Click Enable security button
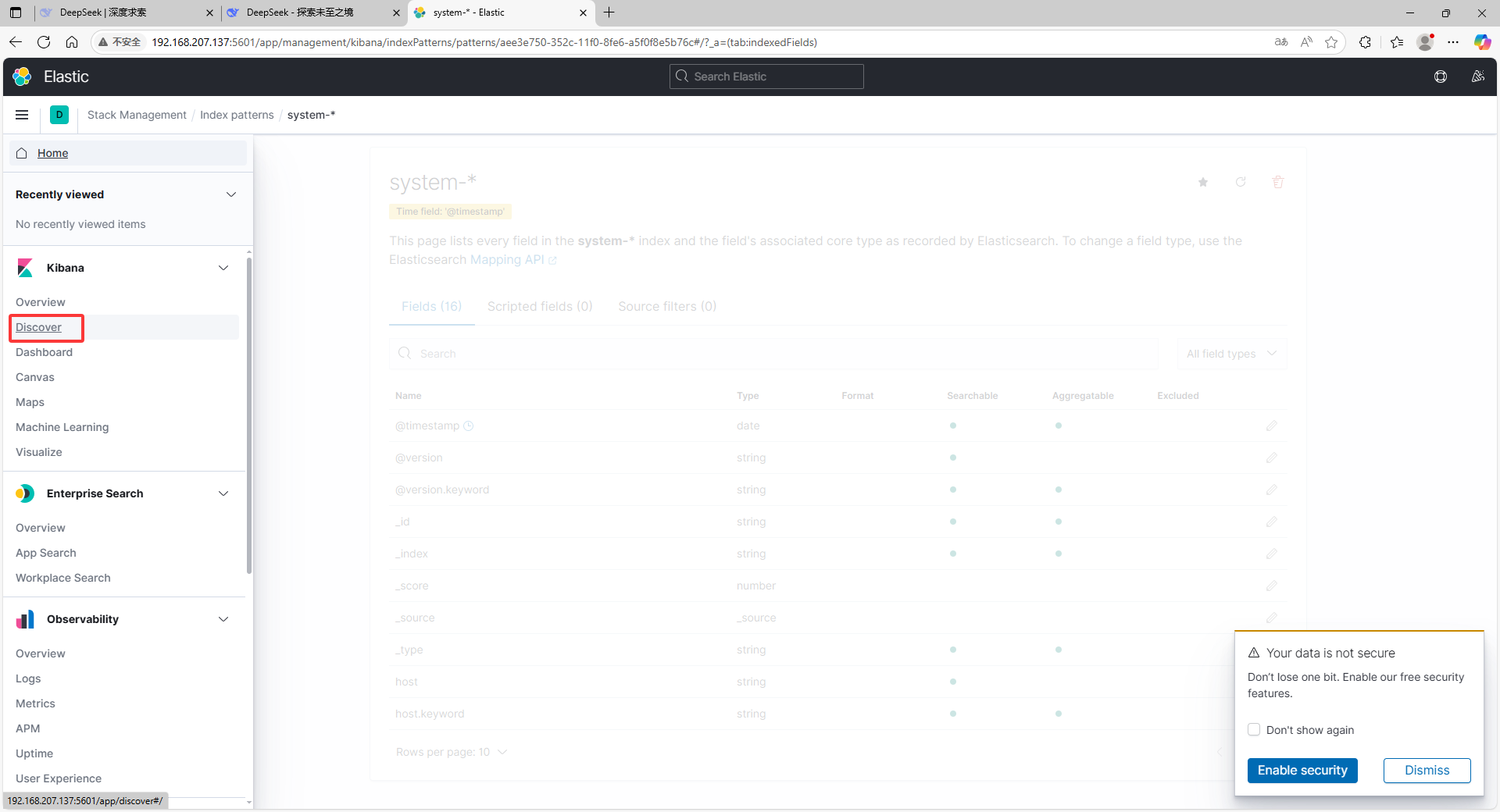Image resolution: width=1500 pixels, height=812 pixels. point(1302,770)
